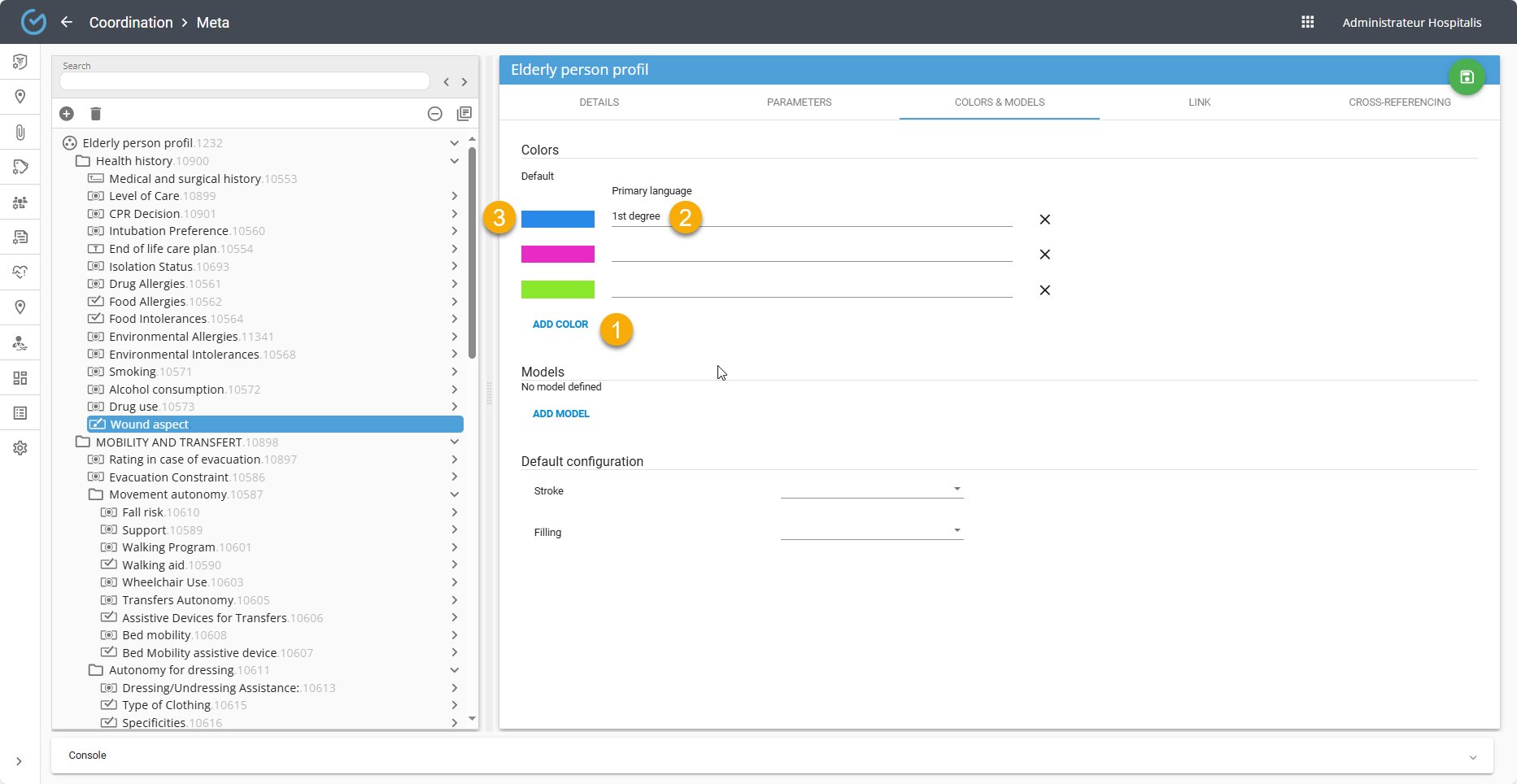Go back using the back arrow
1517x784 pixels.
67,23
